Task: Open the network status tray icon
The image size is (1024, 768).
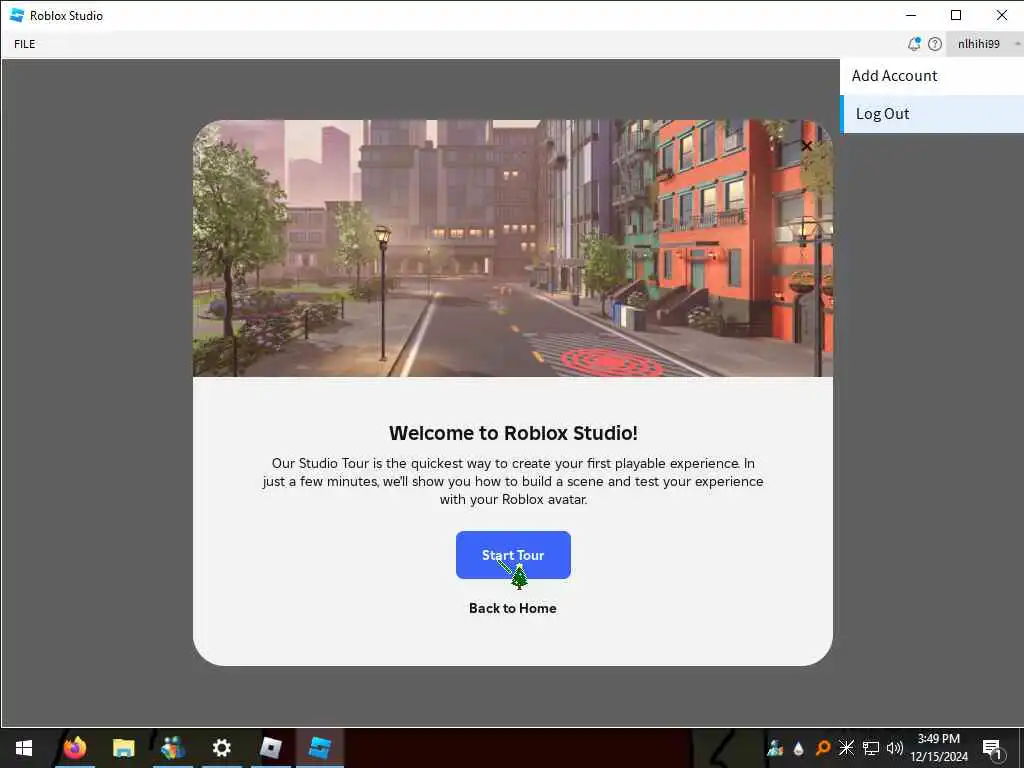Action: (x=871, y=748)
